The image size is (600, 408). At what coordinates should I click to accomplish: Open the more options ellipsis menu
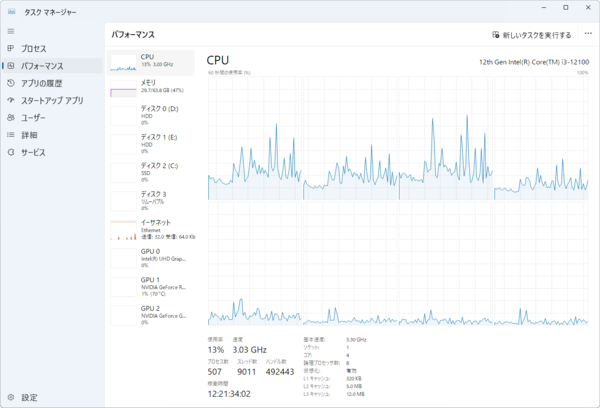(x=588, y=34)
